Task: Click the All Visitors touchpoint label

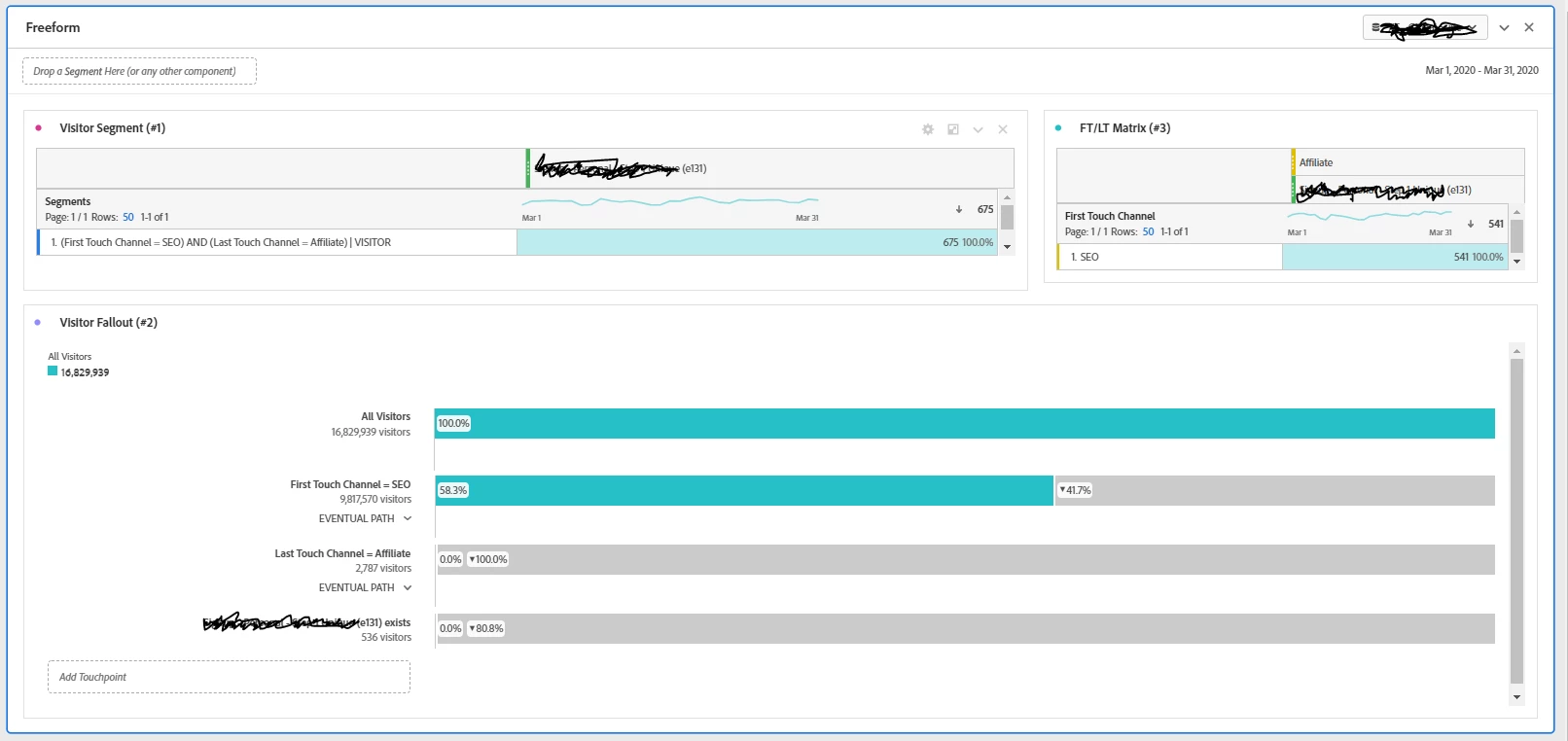Action: (385, 416)
